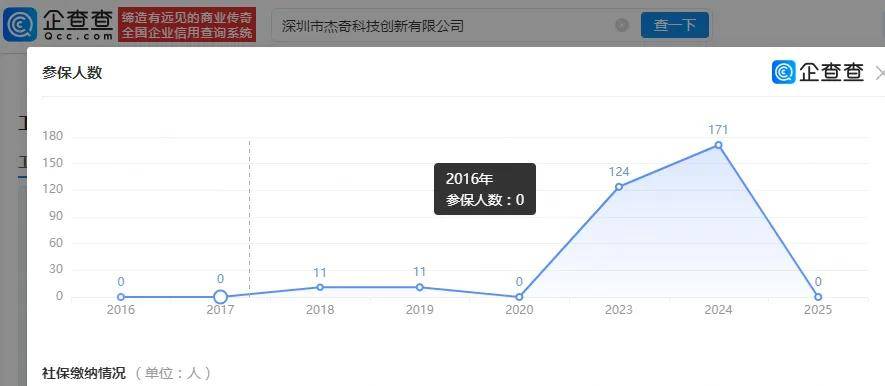Screen dimensions: 885x386
Task: Click the 171 value label above 2024
Action: (x=718, y=130)
